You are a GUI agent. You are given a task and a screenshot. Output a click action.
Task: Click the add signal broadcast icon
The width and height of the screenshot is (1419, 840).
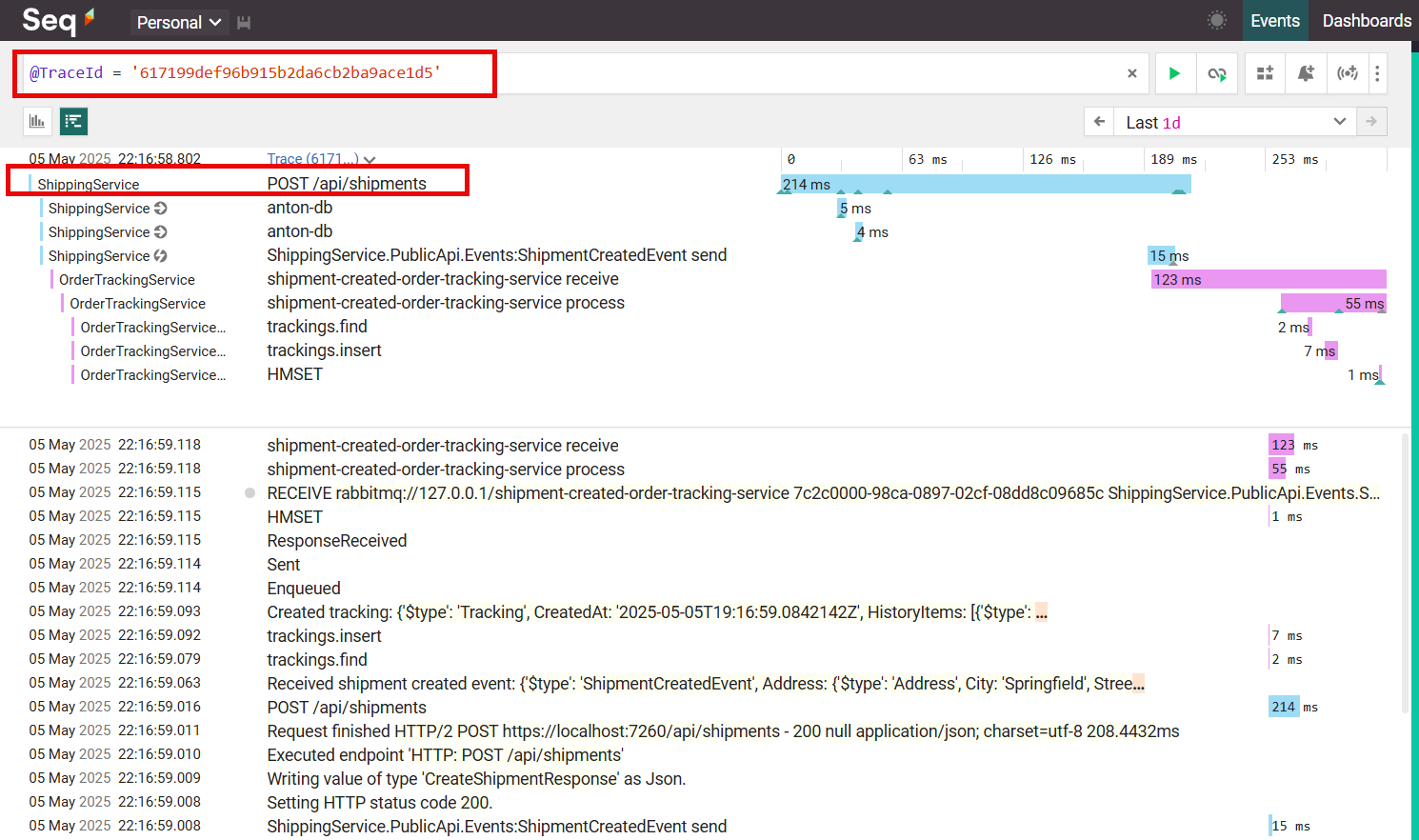pos(1347,73)
